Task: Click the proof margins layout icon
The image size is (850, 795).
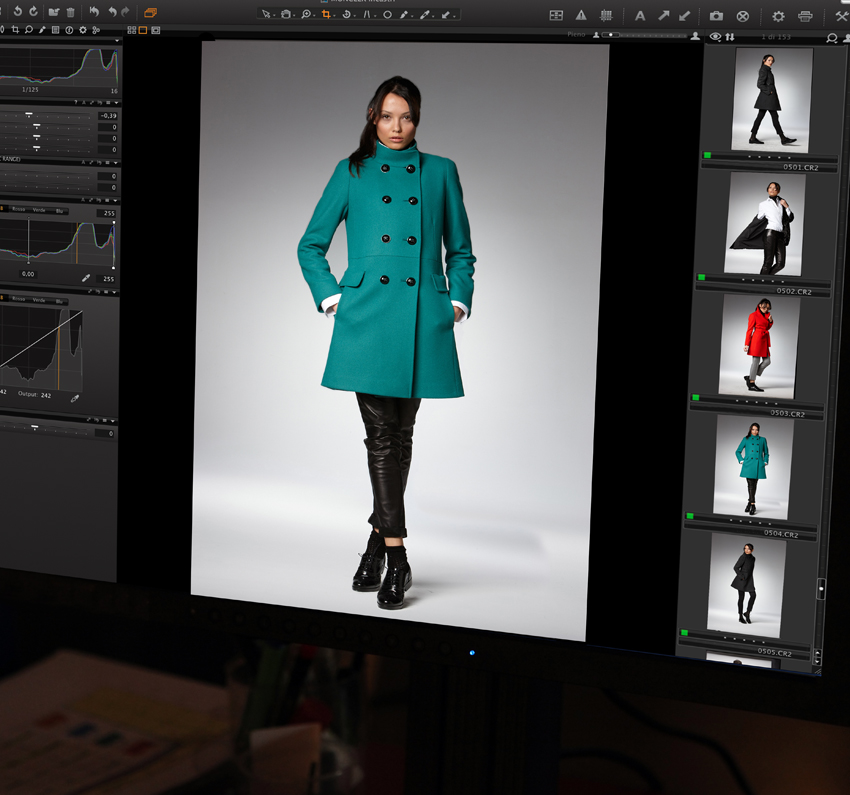Action: click(x=556, y=15)
